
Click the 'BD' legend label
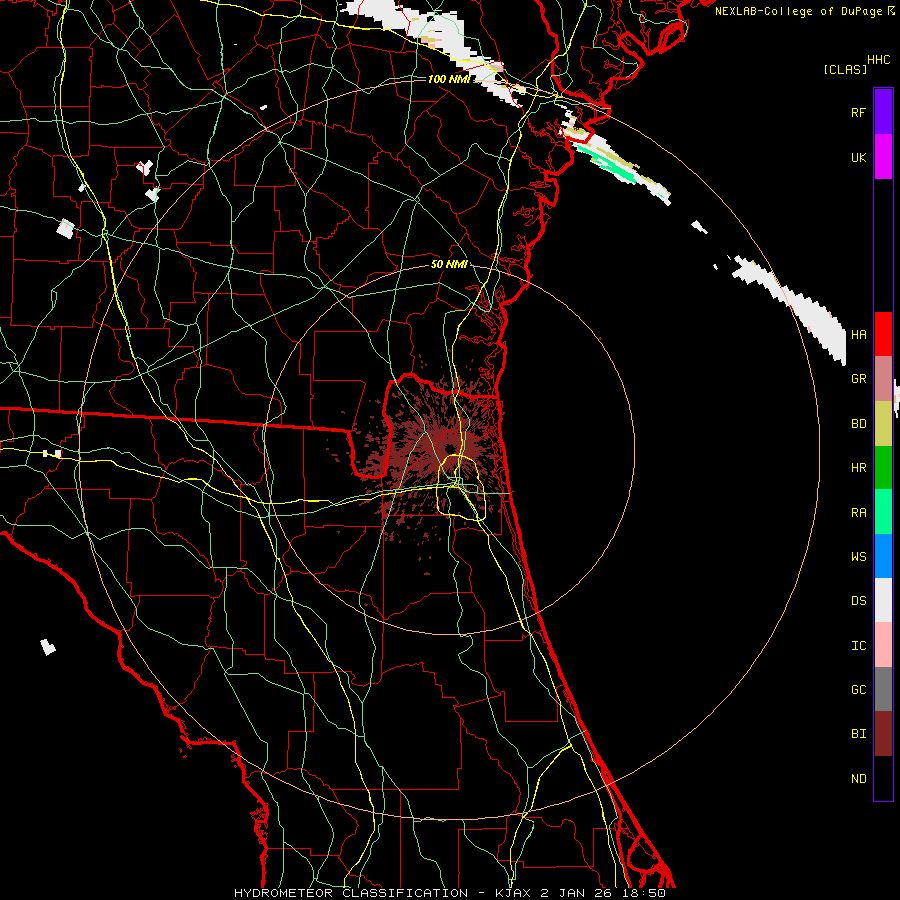(x=858, y=423)
